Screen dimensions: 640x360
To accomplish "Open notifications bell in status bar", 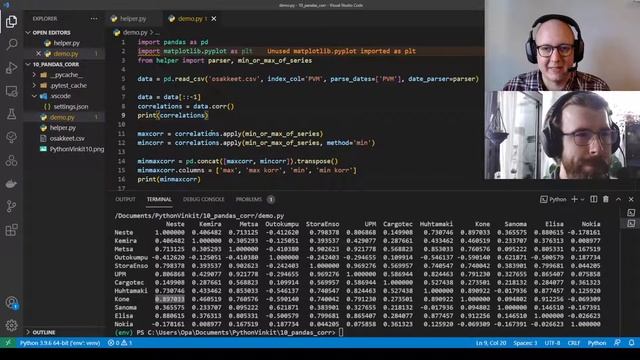I will click(x=631, y=343).
